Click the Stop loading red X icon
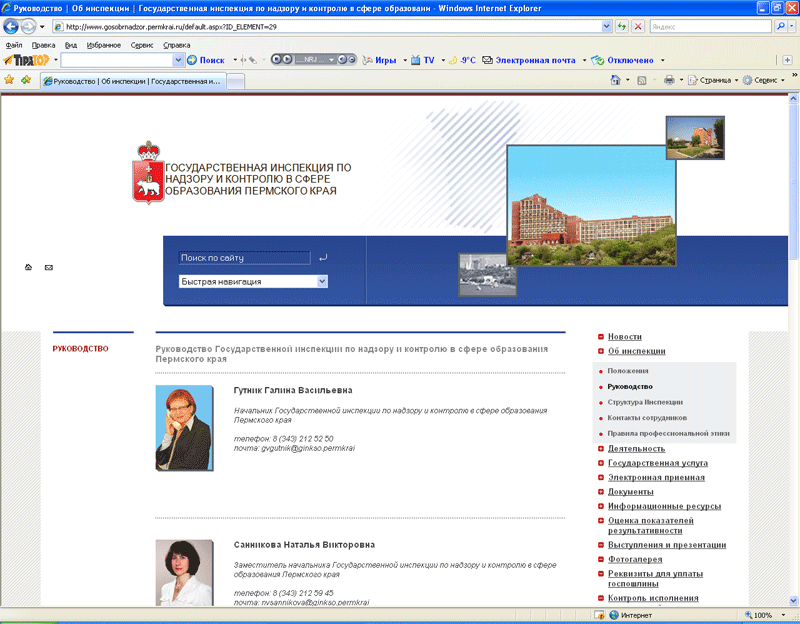The image size is (800, 624). point(638,26)
